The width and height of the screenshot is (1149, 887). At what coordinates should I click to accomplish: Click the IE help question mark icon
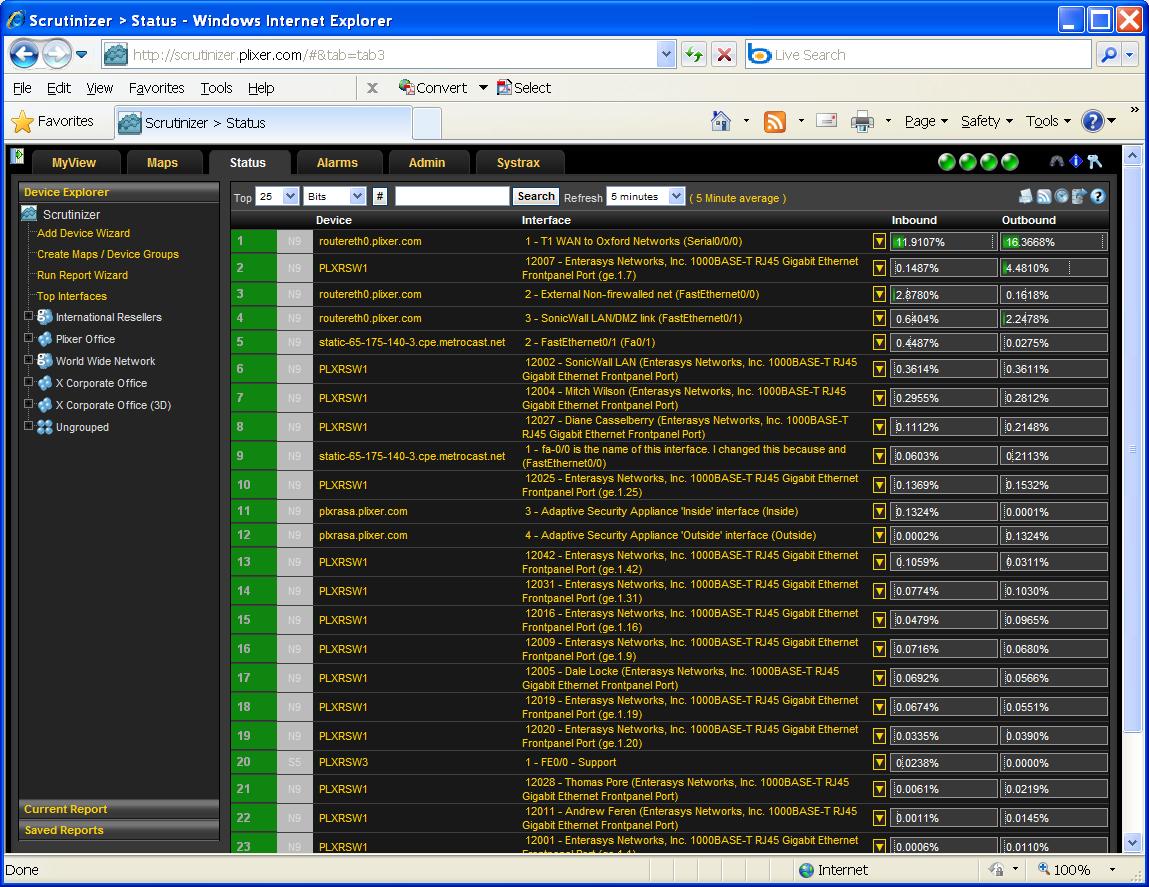1092,121
